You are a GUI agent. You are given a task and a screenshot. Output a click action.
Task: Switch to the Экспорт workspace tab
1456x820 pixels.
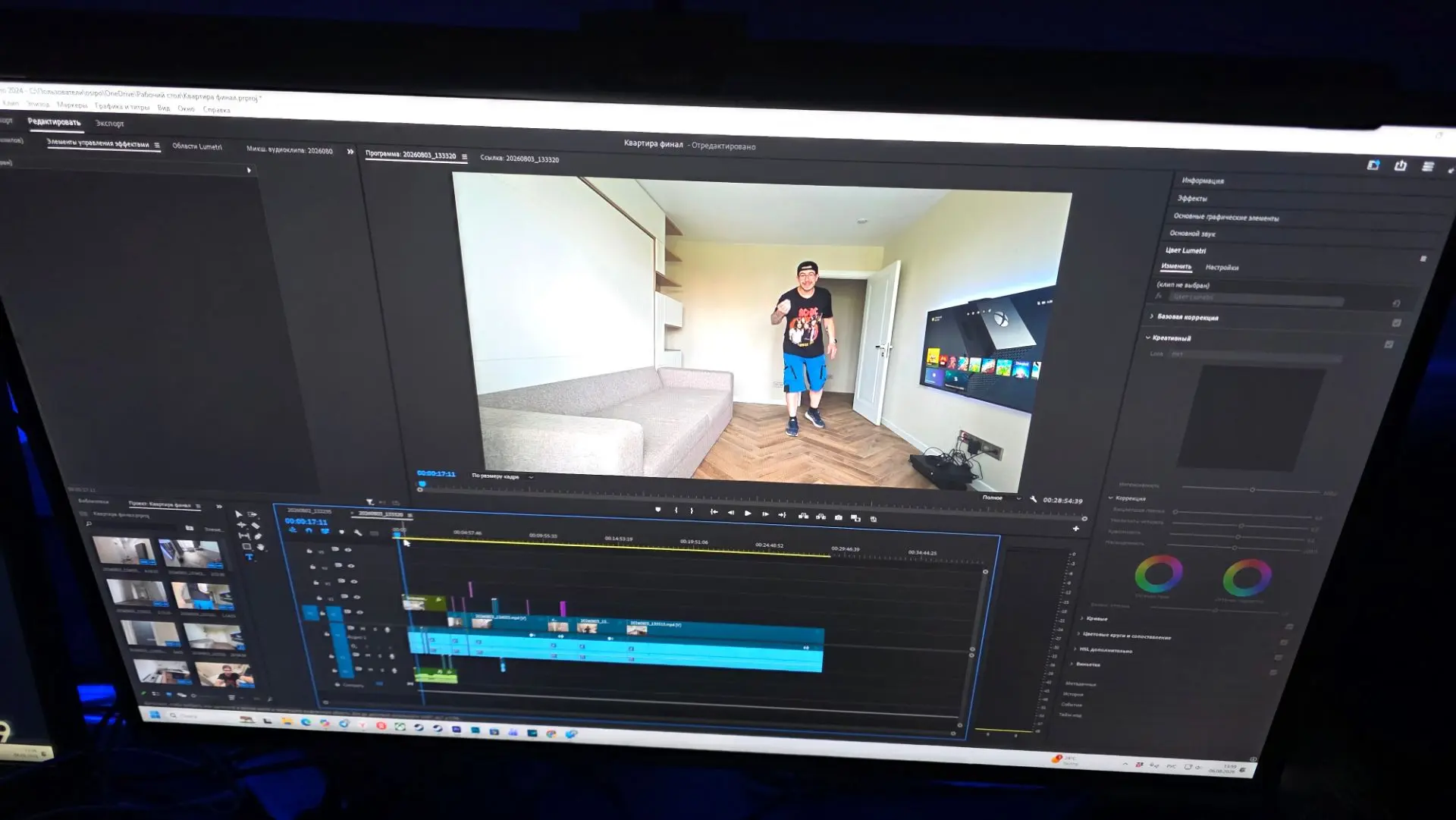click(x=109, y=123)
